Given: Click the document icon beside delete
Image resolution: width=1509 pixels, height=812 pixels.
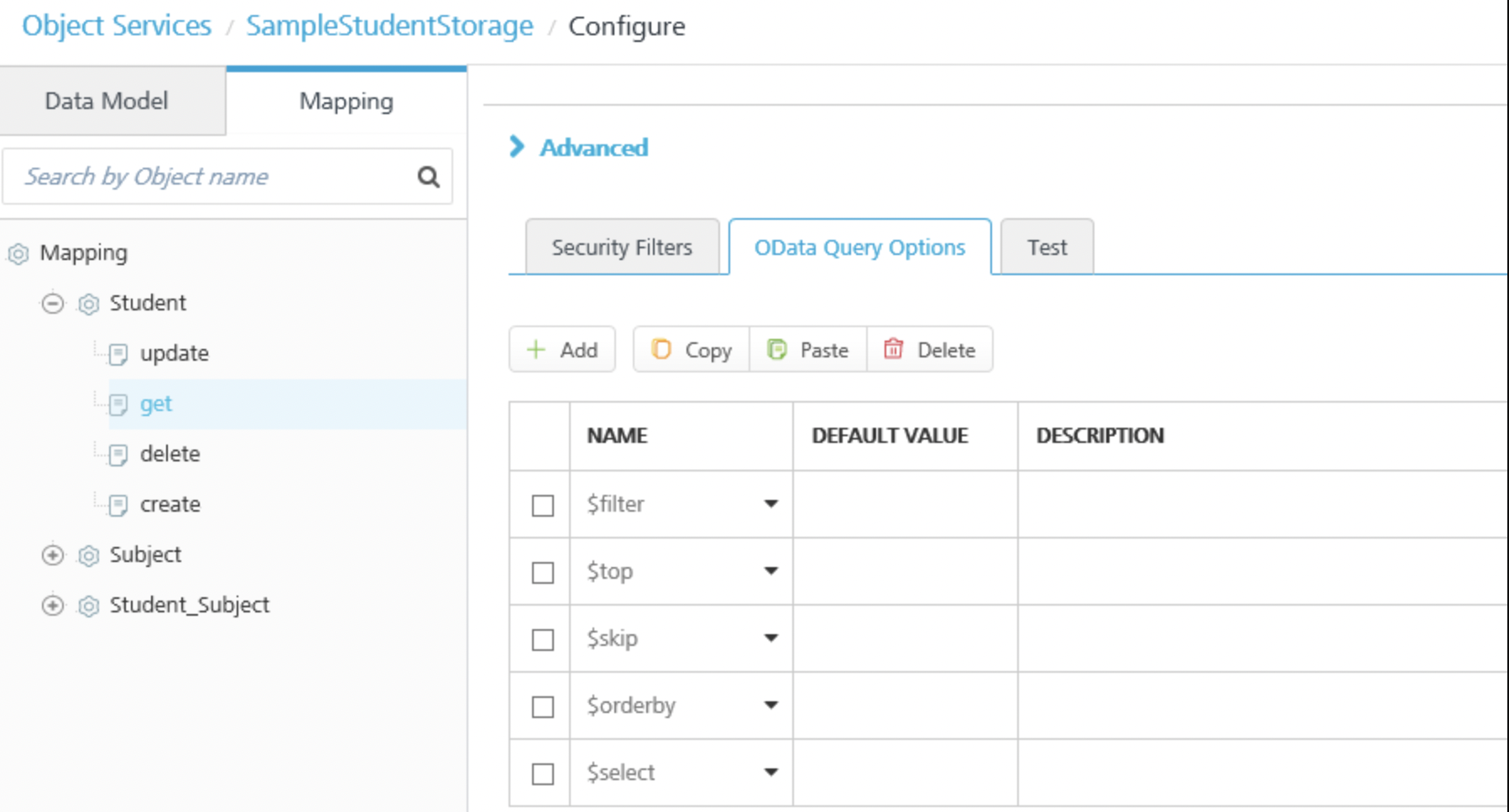Looking at the screenshot, I should tap(118, 455).
